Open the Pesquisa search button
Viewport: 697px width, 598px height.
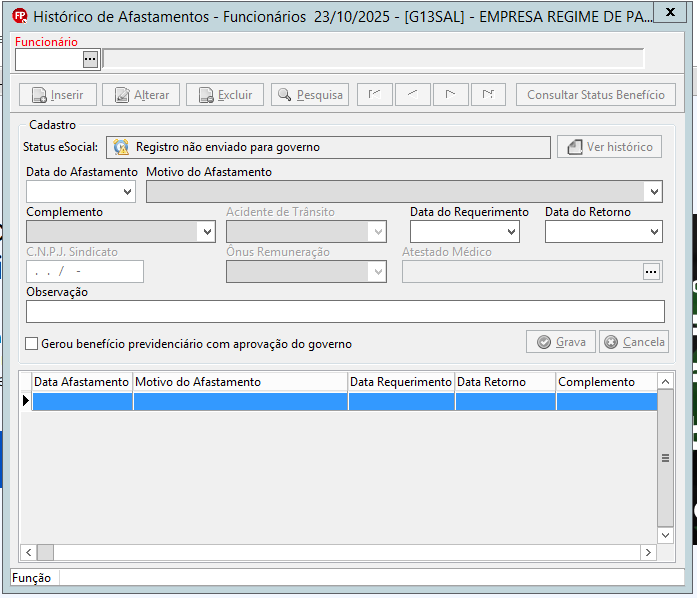(x=310, y=95)
